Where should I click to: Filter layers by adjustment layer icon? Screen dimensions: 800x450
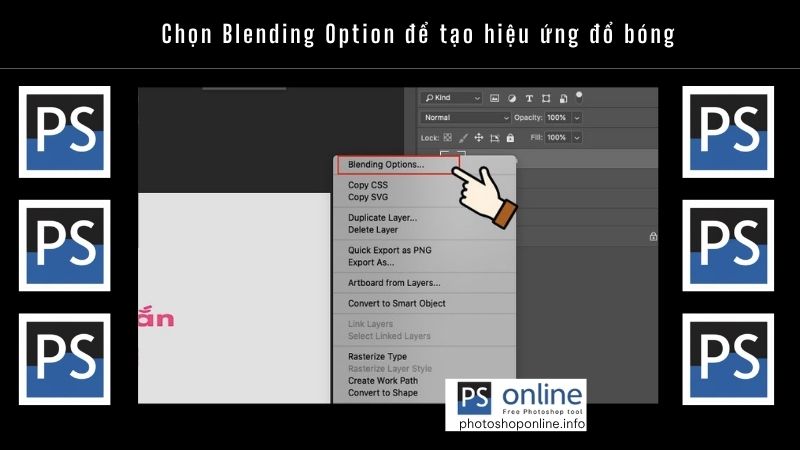(512, 98)
